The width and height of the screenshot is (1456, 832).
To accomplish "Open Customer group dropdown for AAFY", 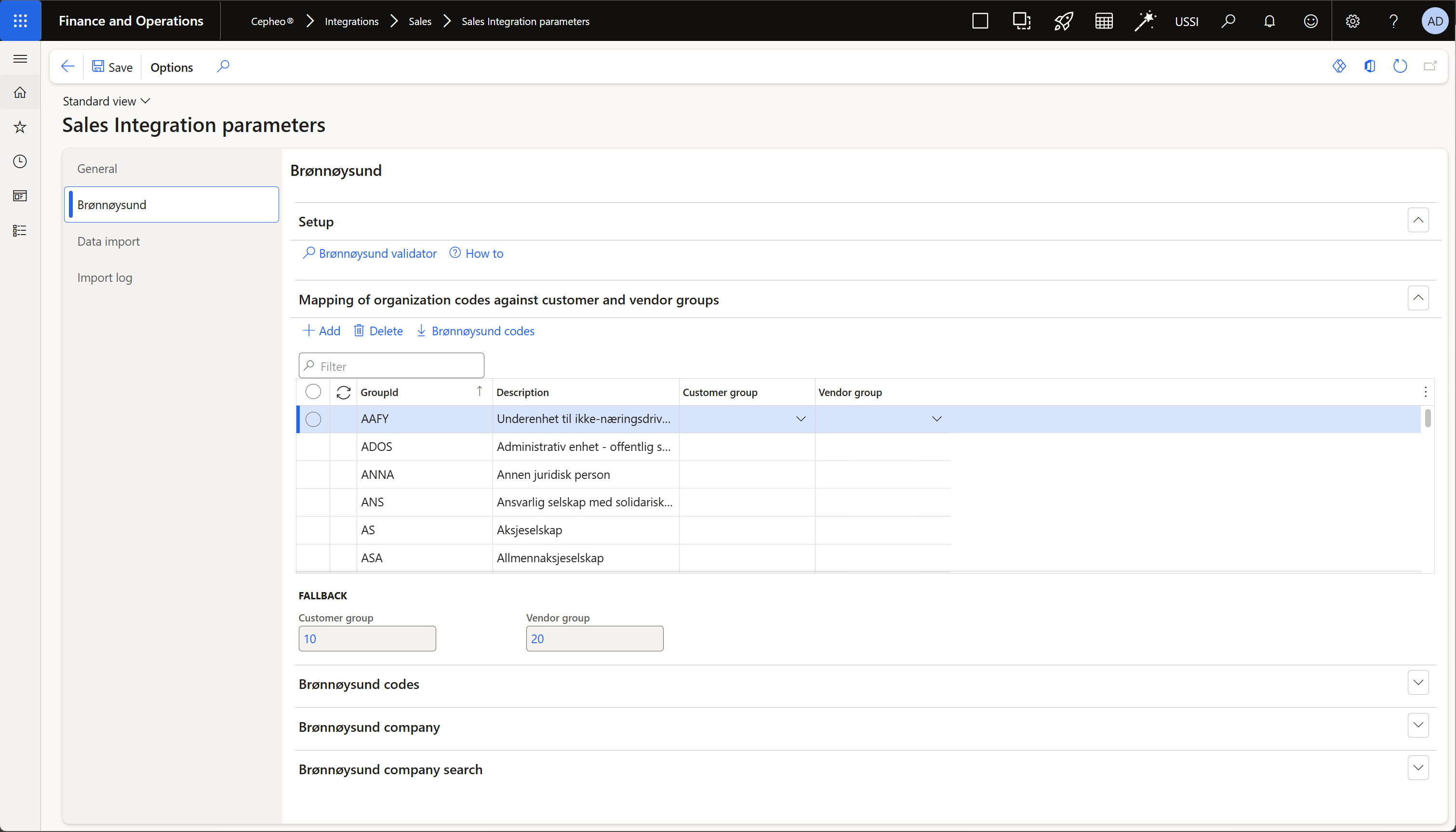I will [801, 419].
